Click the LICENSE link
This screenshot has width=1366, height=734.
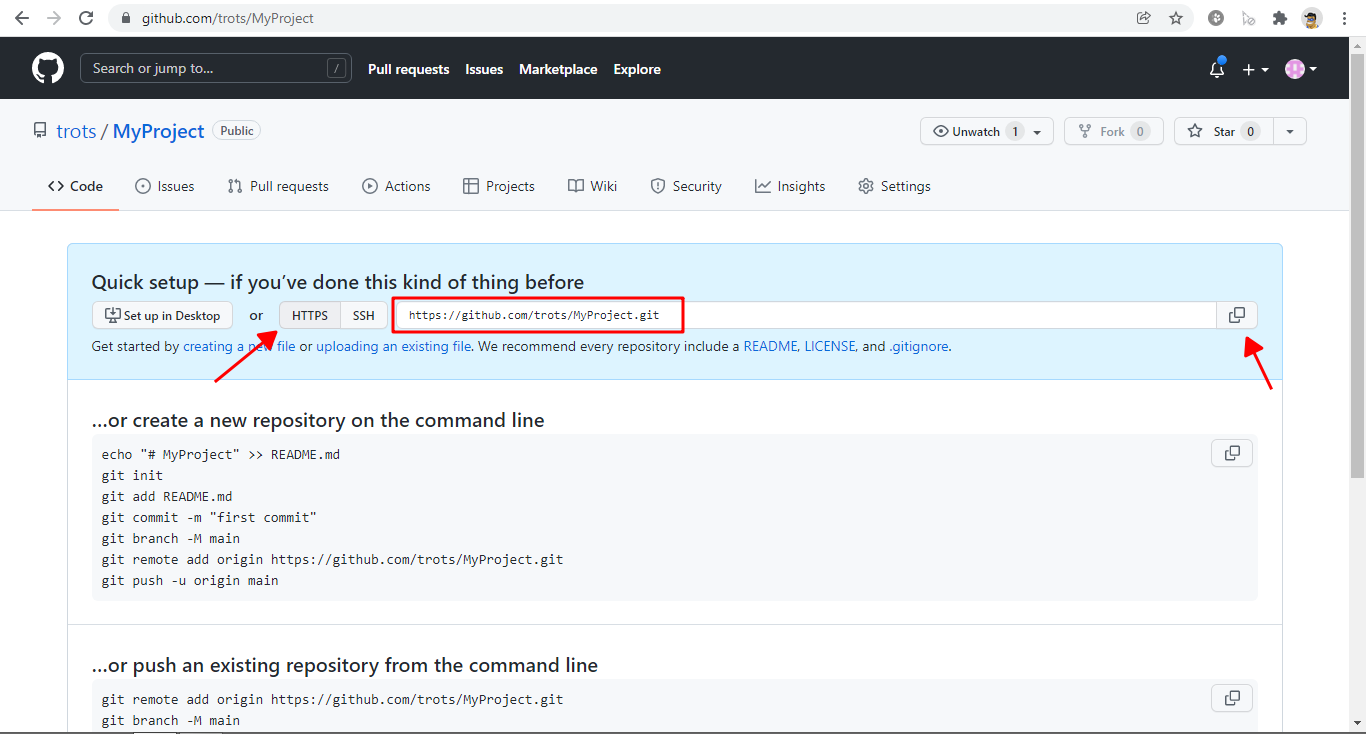point(830,346)
